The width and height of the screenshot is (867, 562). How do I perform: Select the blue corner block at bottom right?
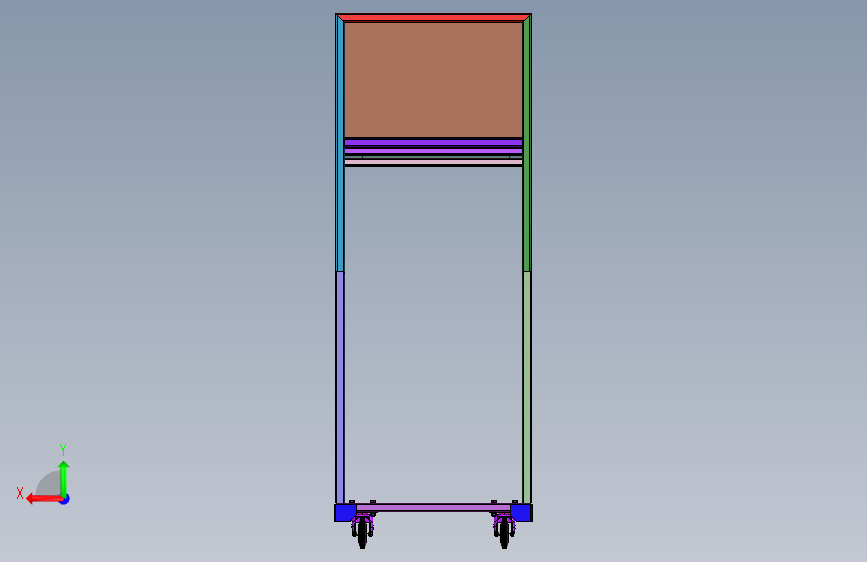click(521, 512)
